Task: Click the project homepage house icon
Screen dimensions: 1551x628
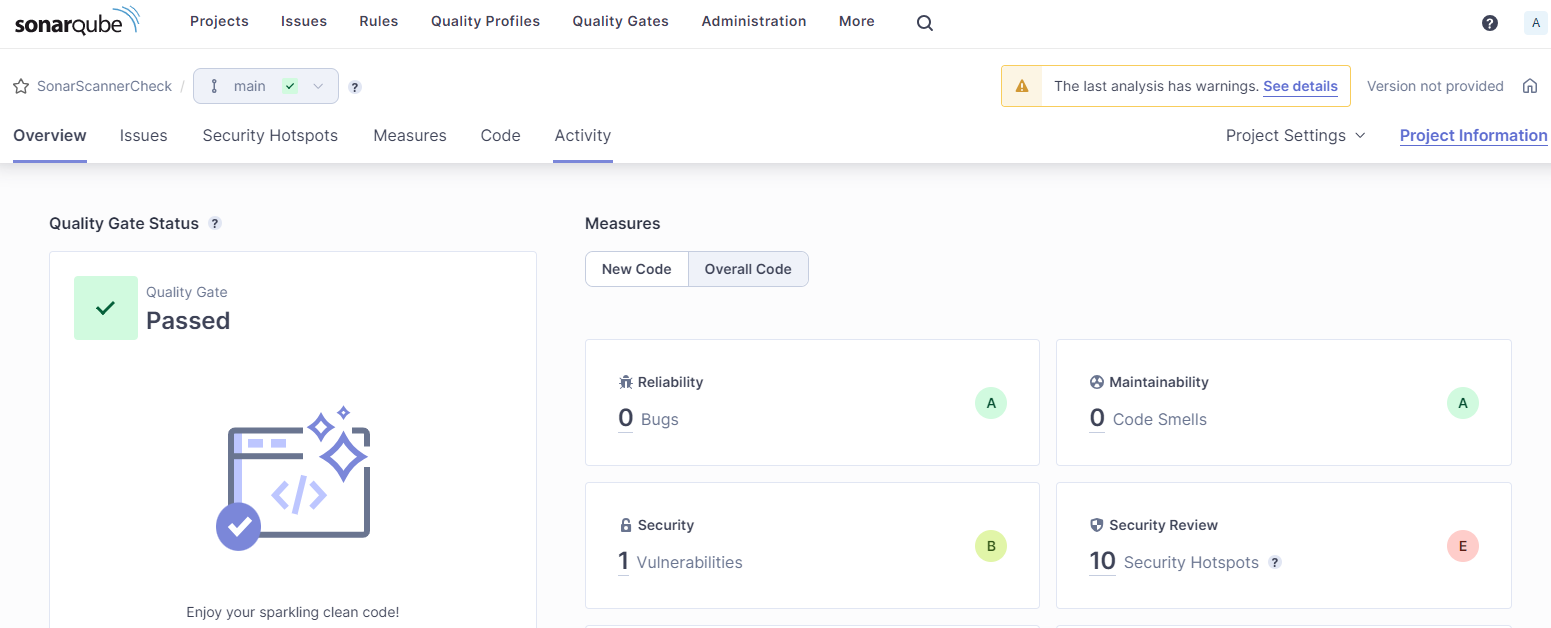Action: pyautogui.click(x=1530, y=86)
